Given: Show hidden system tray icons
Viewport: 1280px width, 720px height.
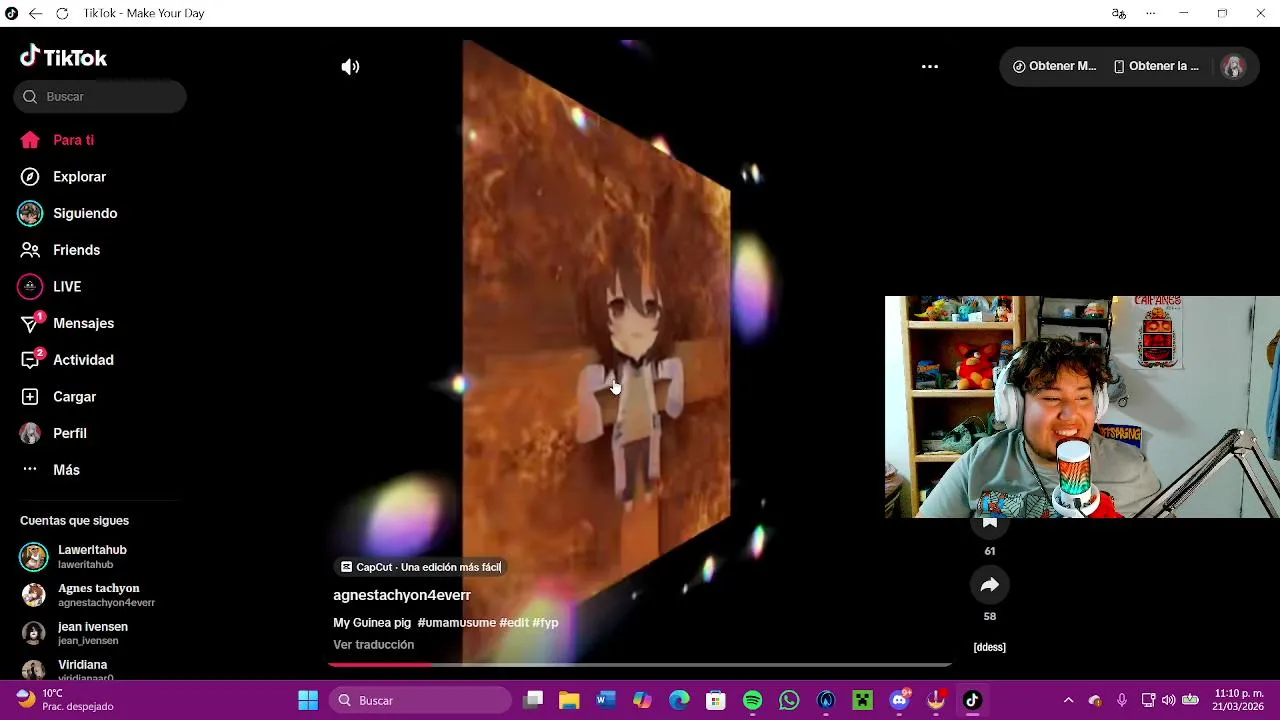Looking at the screenshot, I should point(1068,700).
